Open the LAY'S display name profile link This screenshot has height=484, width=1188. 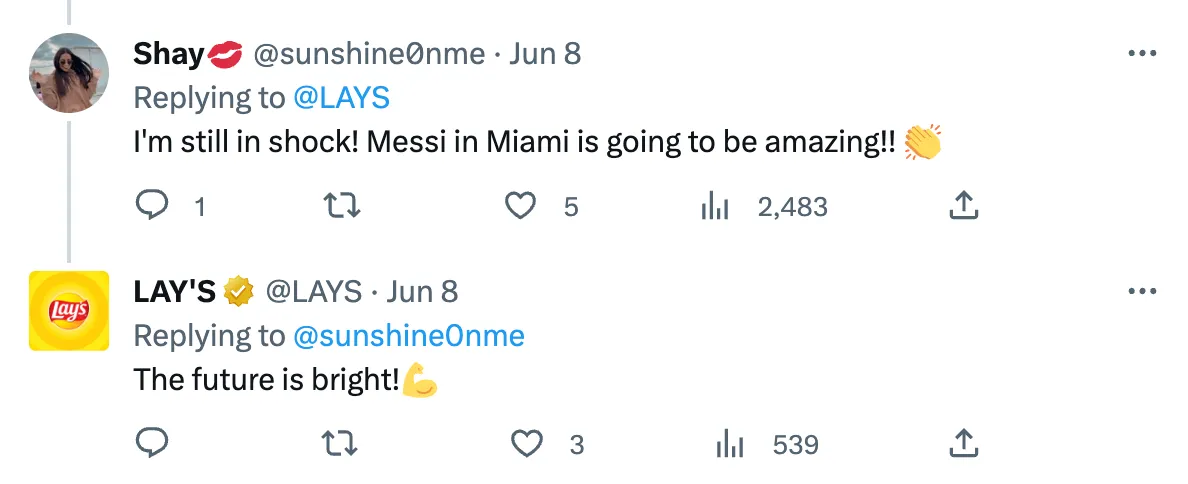[x=175, y=291]
